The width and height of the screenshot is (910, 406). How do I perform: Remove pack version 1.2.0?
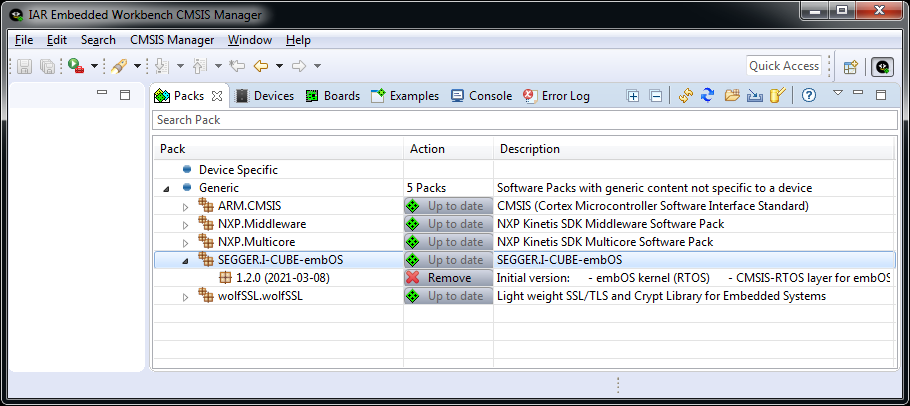pos(448,278)
